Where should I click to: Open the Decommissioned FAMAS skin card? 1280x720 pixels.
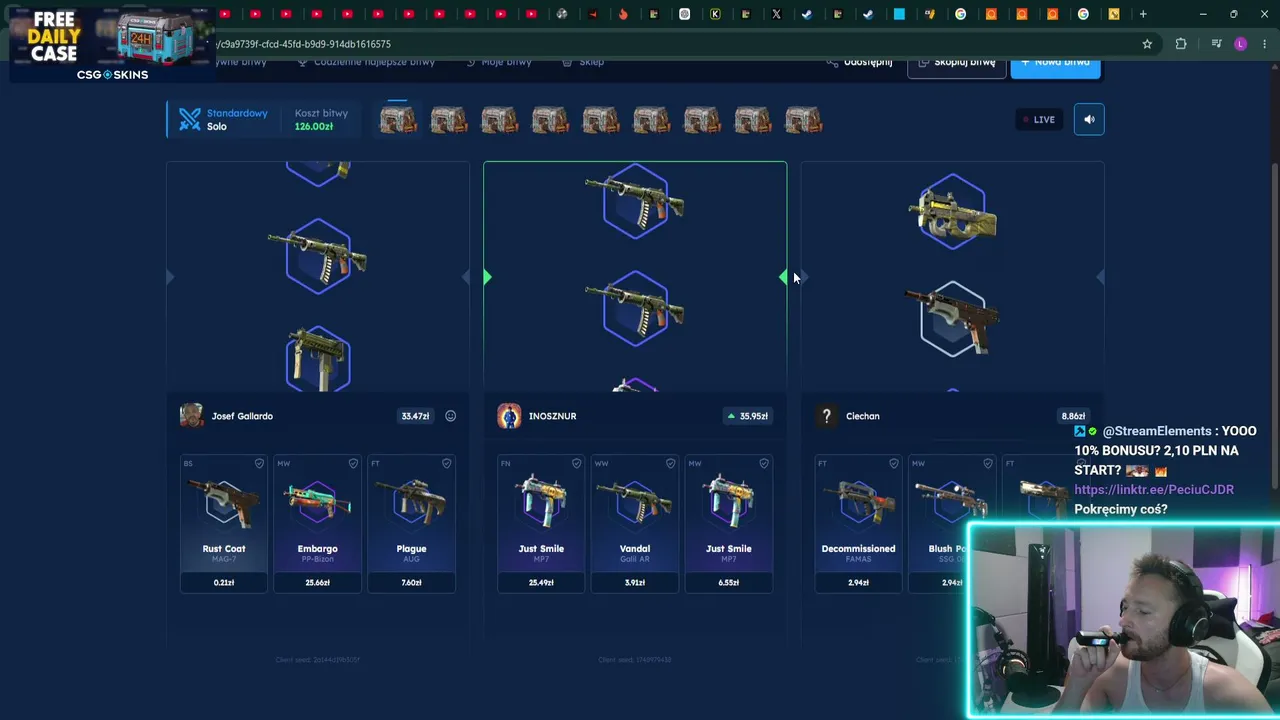point(858,523)
